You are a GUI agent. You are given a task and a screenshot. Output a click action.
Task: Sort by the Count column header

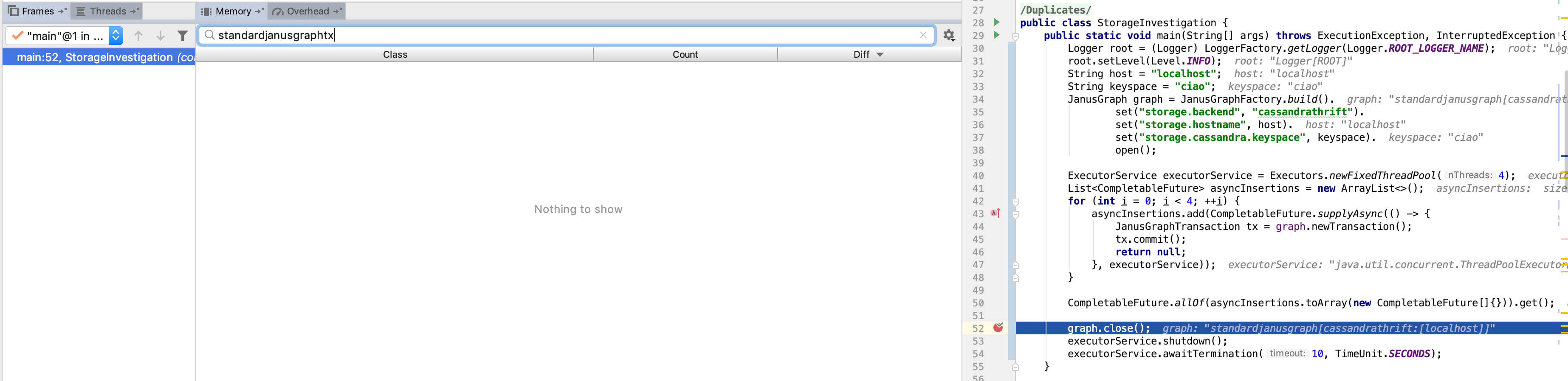685,55
